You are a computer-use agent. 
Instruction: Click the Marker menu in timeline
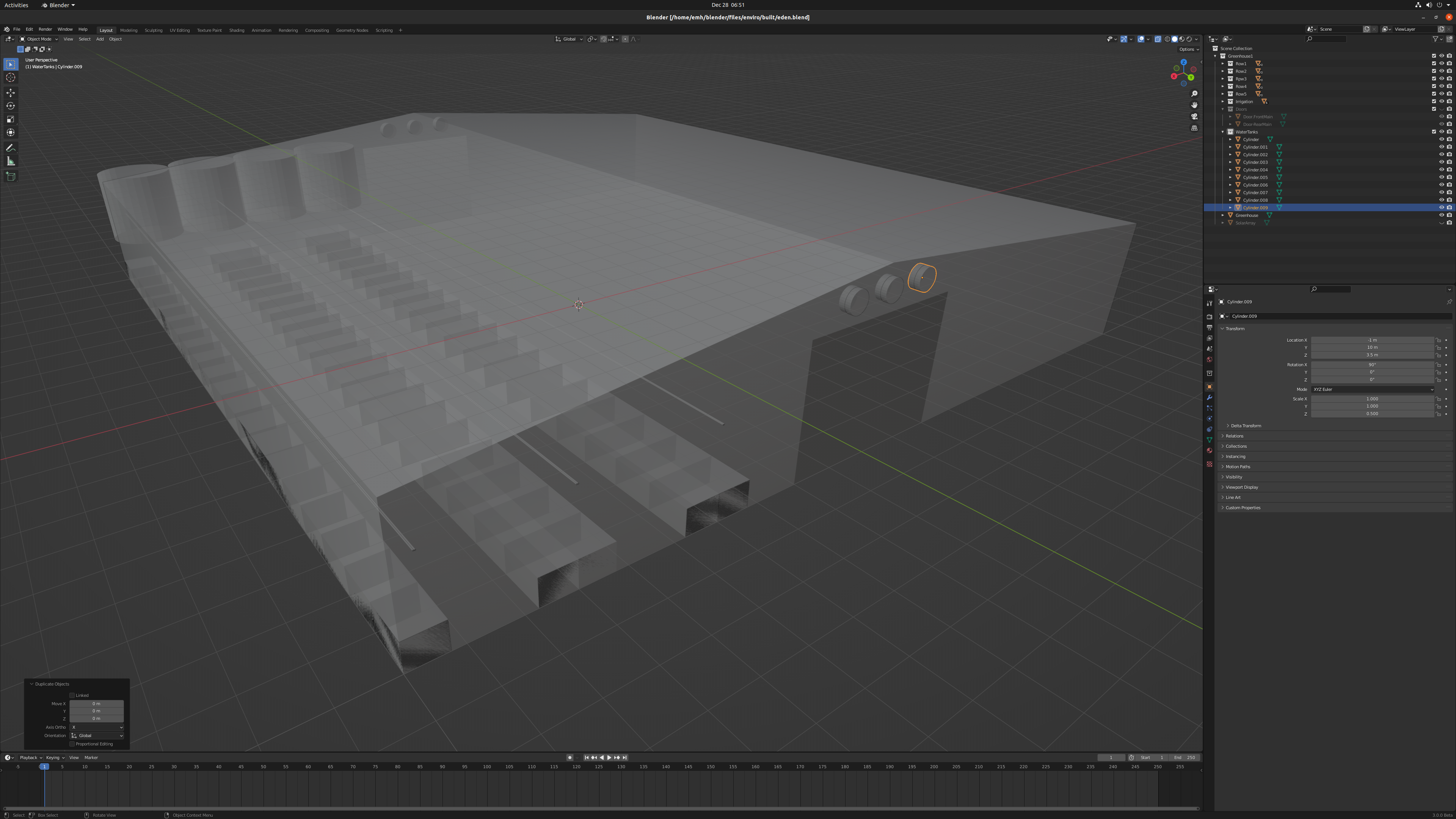[91, 758]
